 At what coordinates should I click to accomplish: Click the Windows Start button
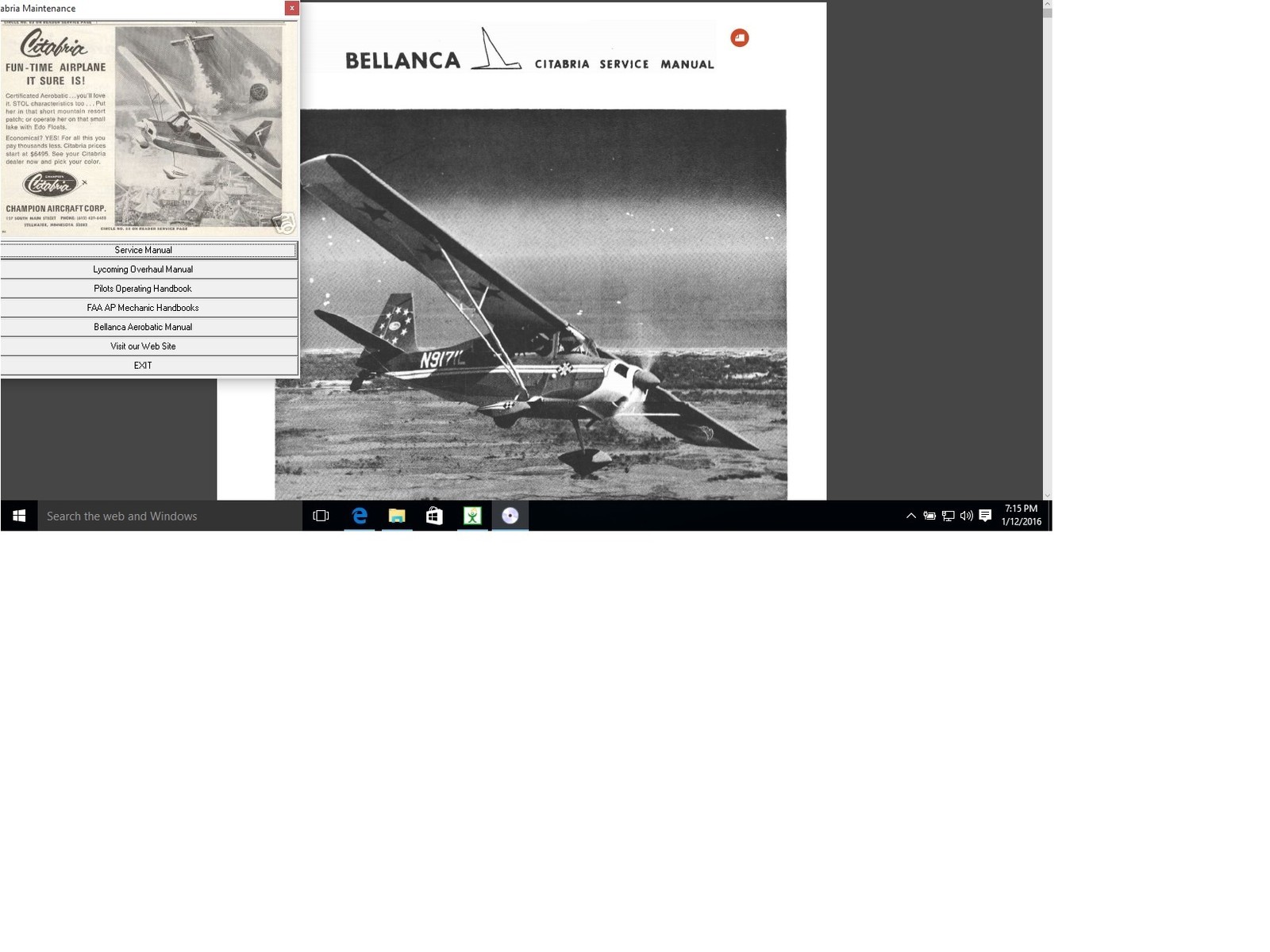click(19, 516)
